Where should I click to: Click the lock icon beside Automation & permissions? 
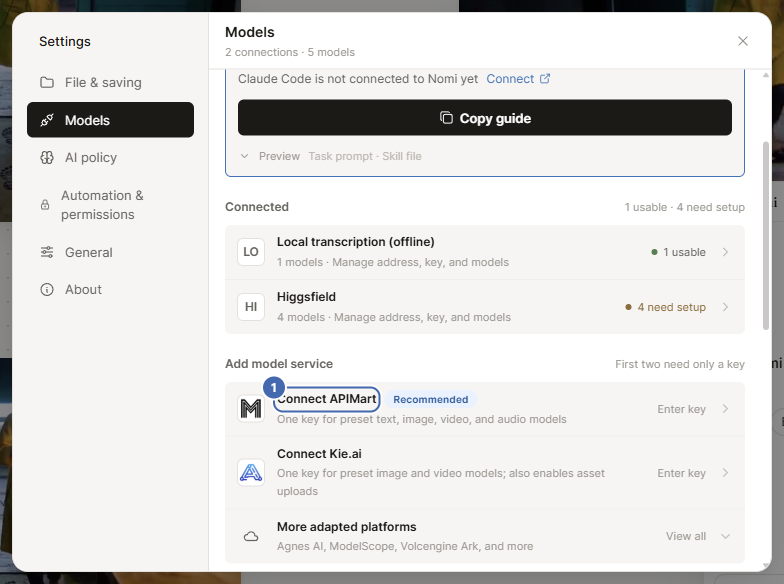tap(45, 205)
